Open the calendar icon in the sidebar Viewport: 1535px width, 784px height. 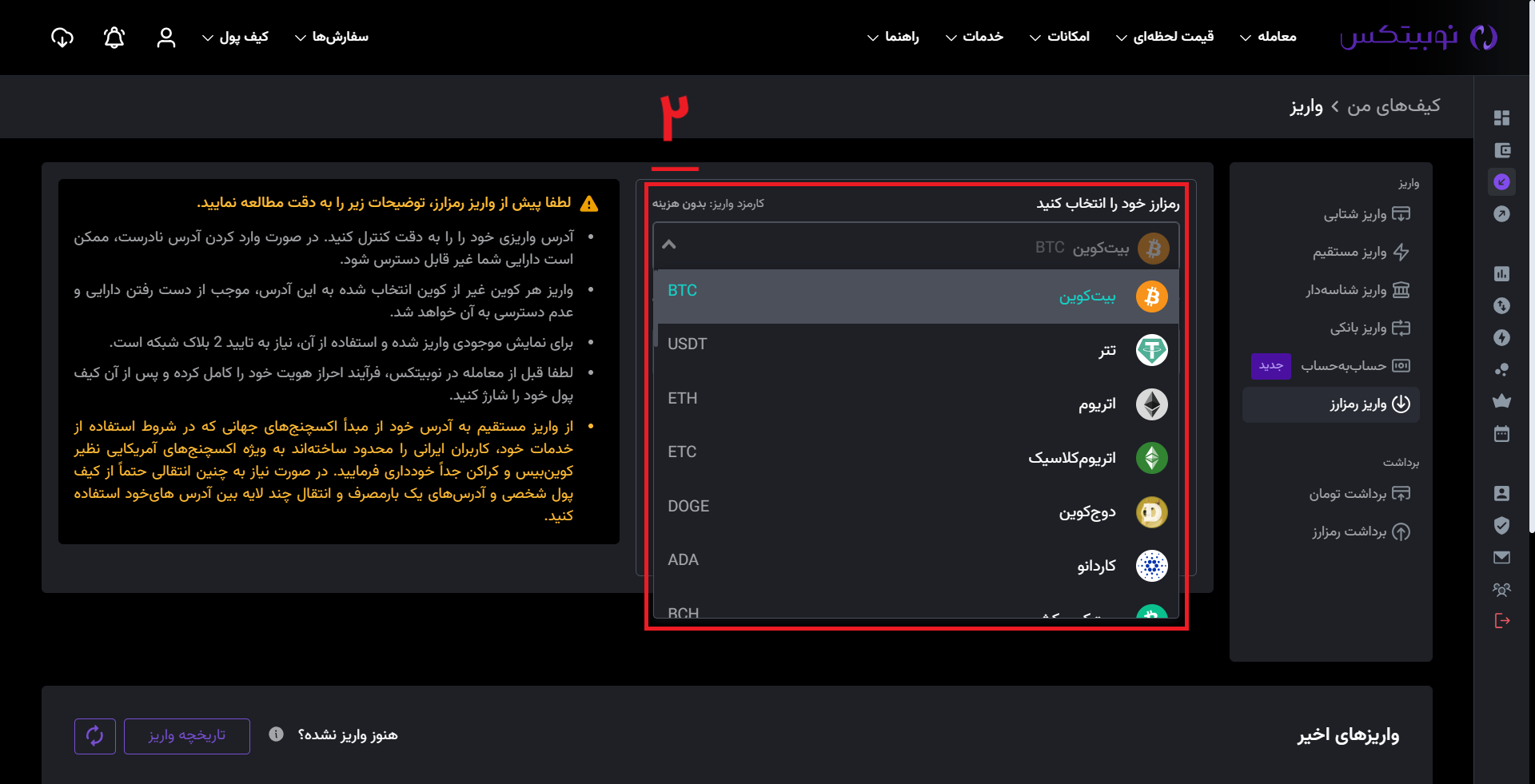point(1501,434)
